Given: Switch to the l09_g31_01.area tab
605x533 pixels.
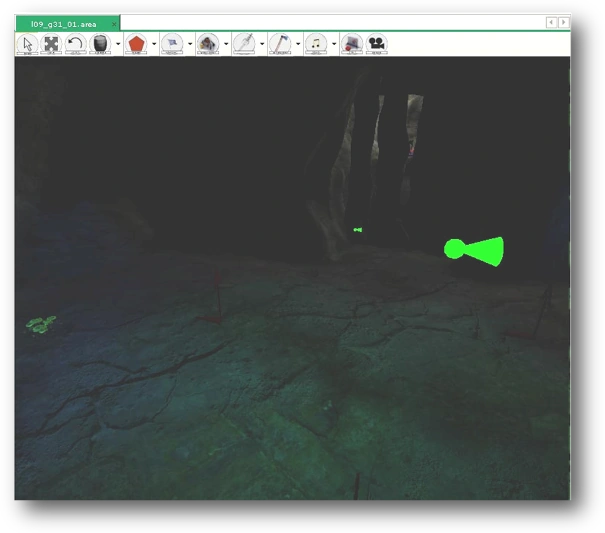Looking at the screenshot, I should click(64, 24).
